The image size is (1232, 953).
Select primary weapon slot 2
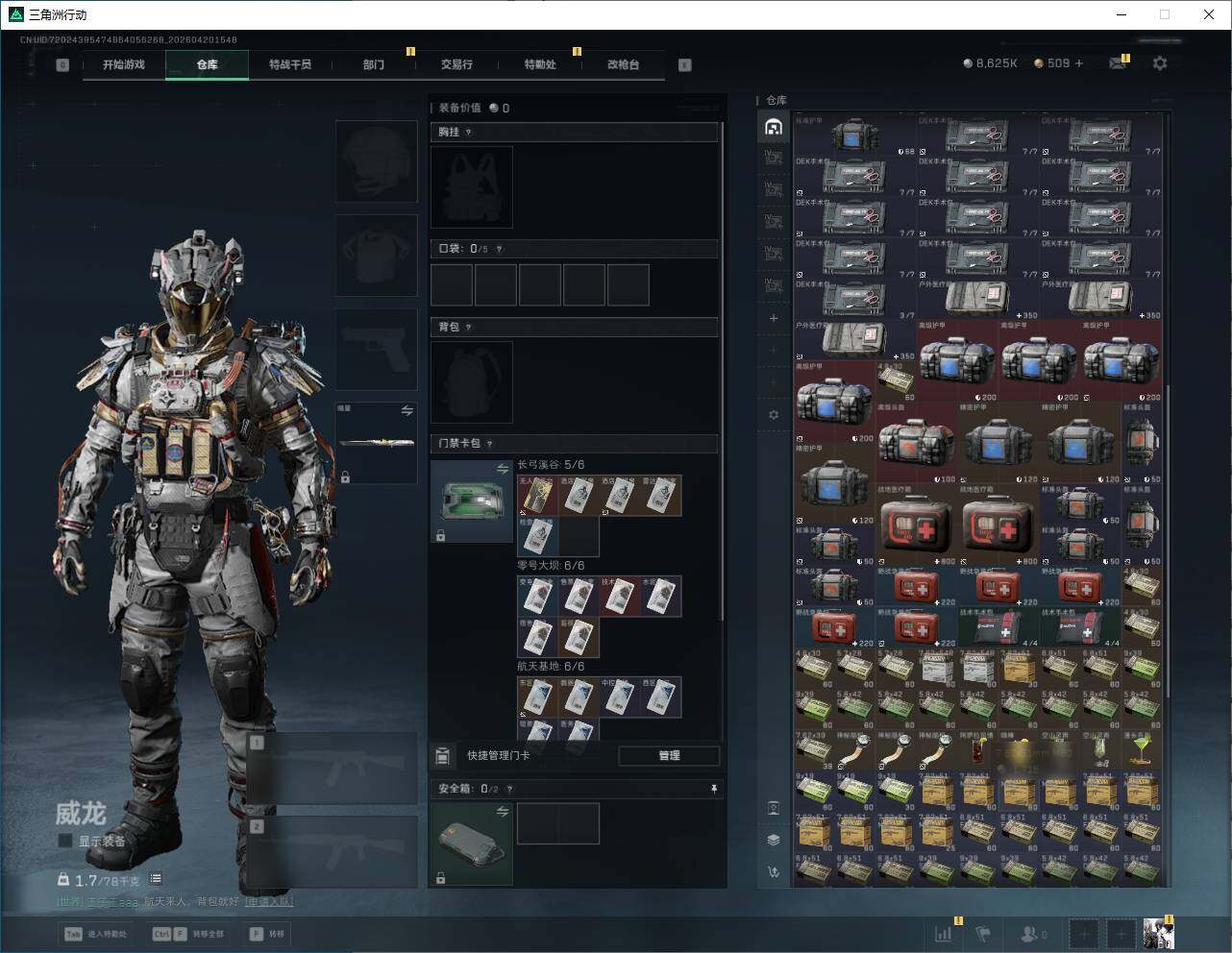click(333, 851)
